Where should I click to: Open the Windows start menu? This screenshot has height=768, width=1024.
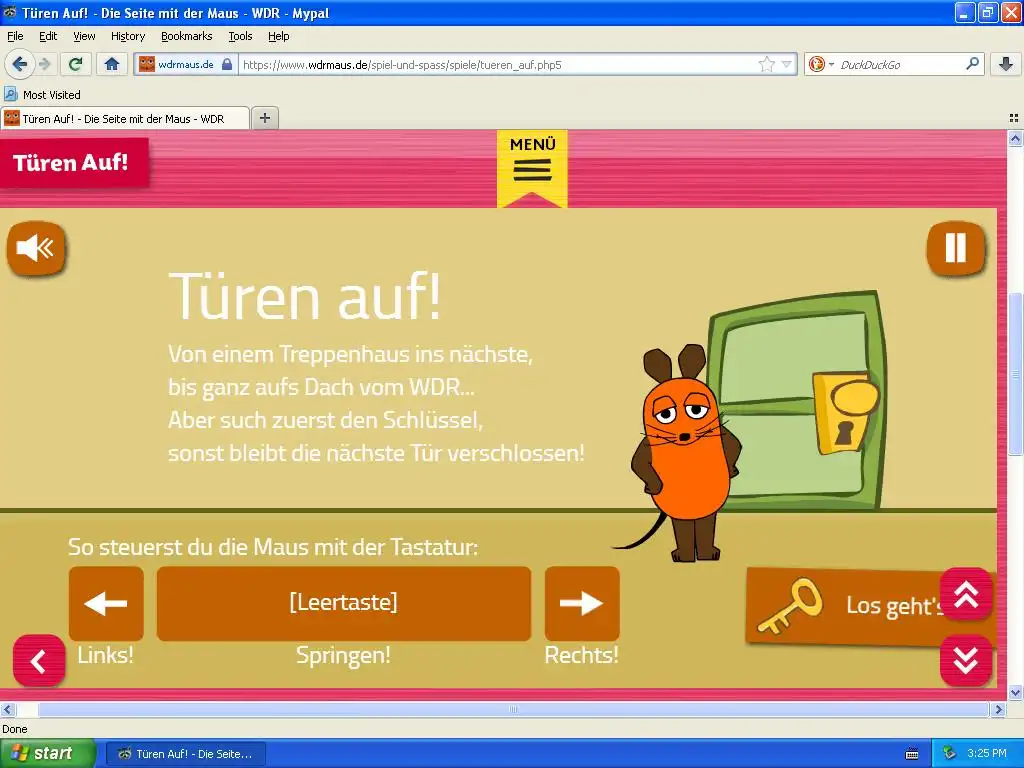coord(47,753)
